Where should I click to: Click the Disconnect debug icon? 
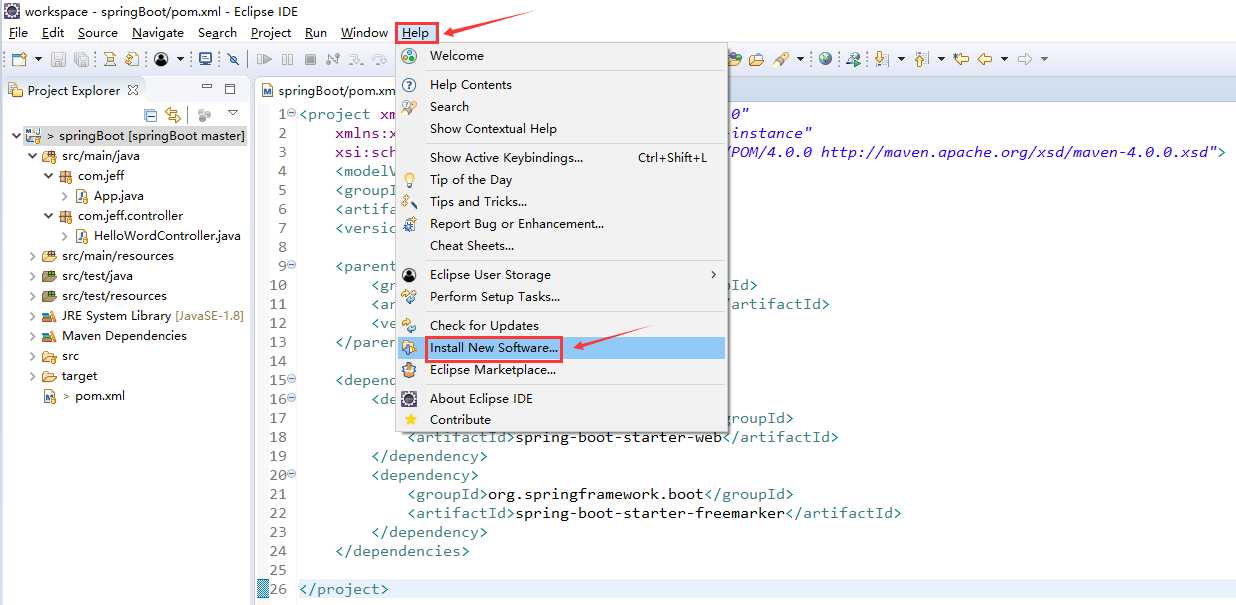coord(333,60)
